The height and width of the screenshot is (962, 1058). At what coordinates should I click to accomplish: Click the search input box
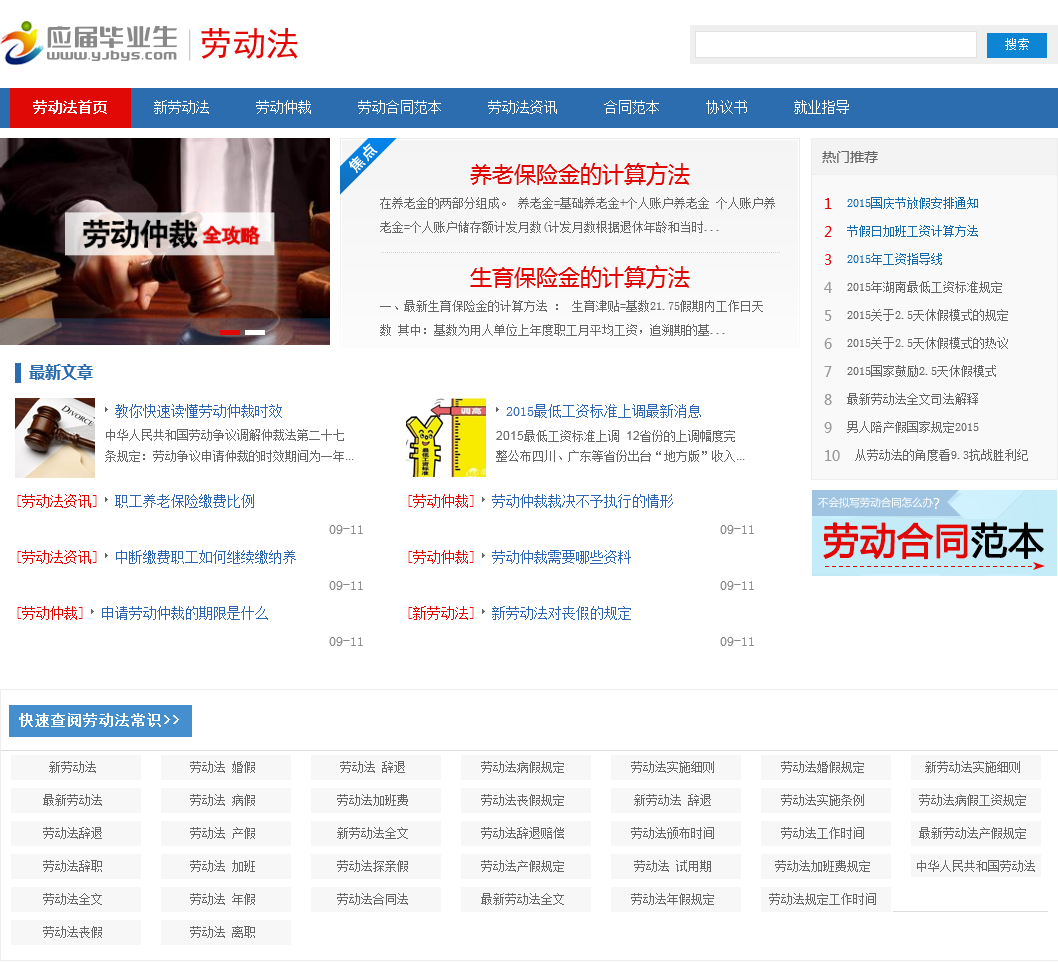point(835,45)
